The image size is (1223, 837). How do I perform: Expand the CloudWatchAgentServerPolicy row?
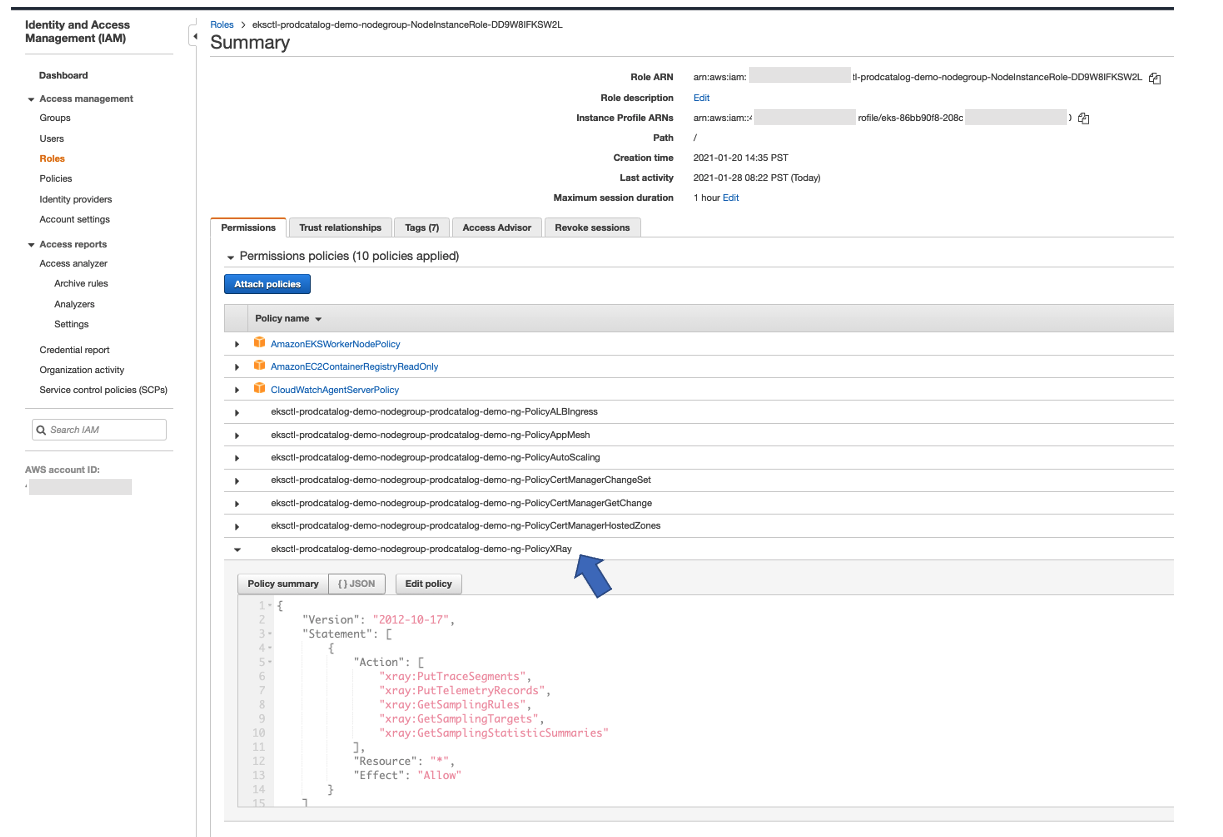pos(237,390)
